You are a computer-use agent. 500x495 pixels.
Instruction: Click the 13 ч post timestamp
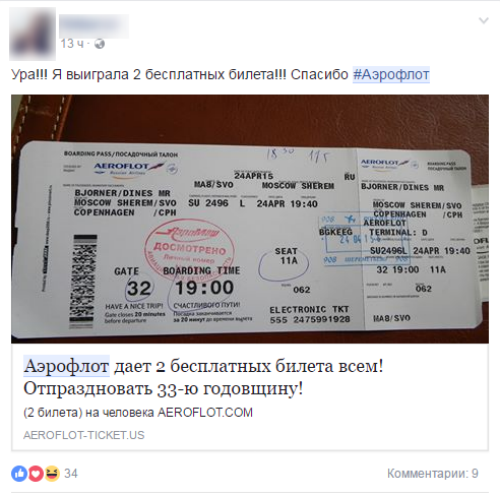(72, 44)
